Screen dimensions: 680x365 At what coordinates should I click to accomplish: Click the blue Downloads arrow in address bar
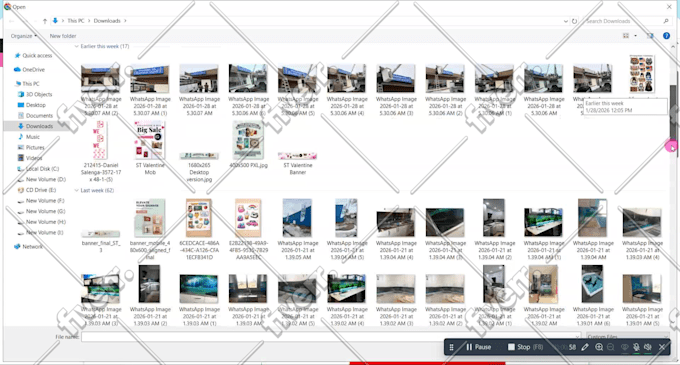55,21
